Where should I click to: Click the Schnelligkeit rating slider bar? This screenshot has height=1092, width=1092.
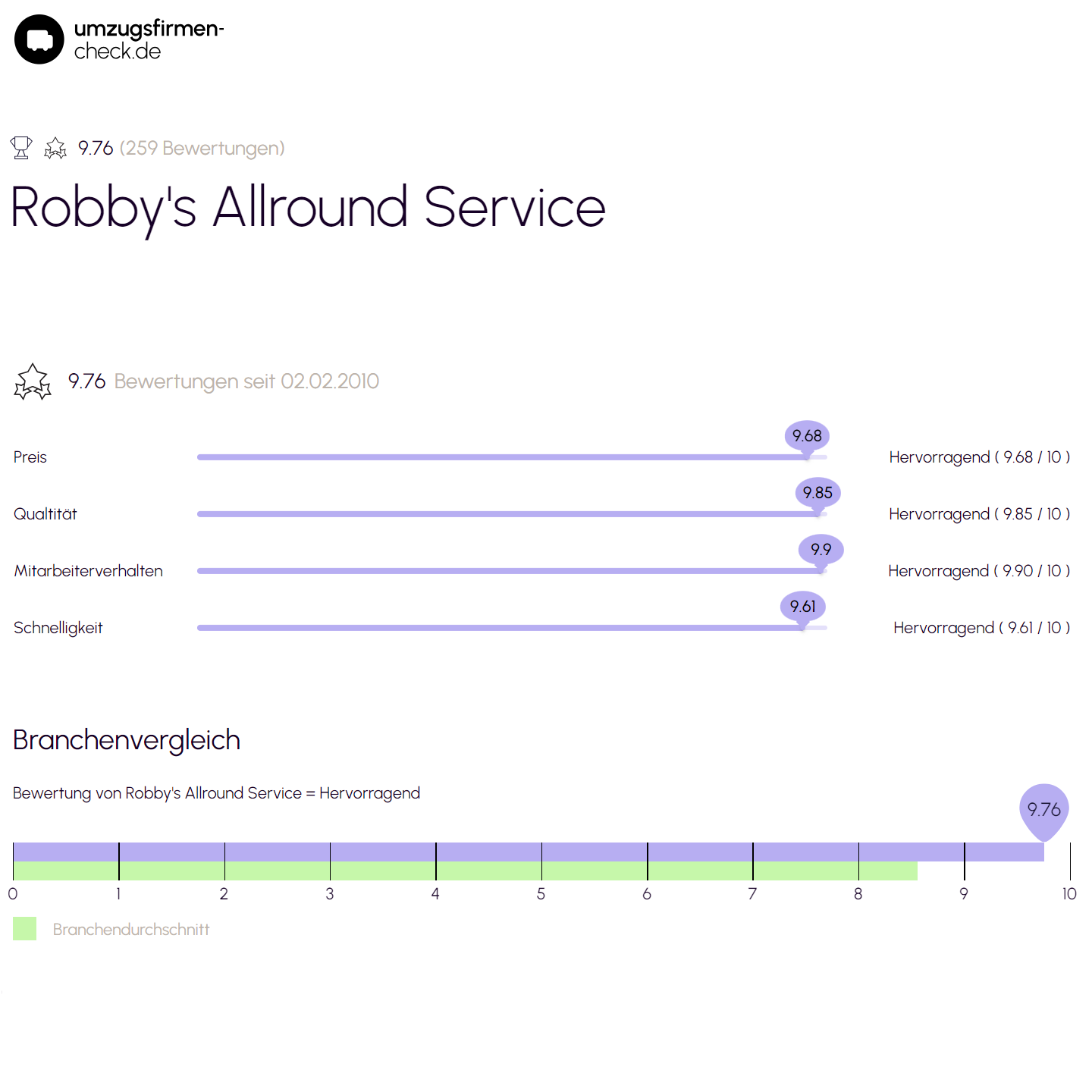pyautogui.click(x=512, y=628)
